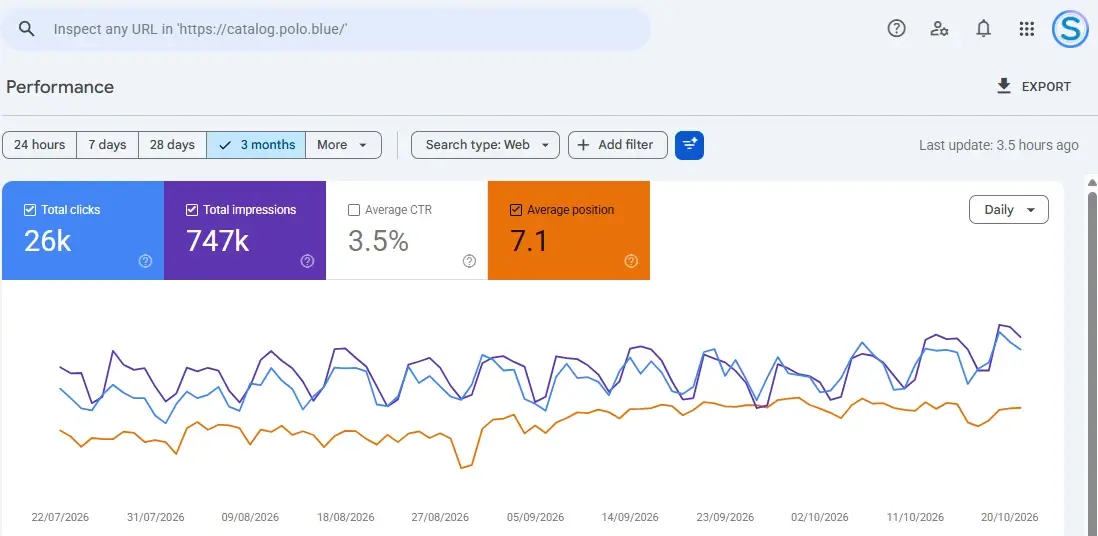Enable the Average CTR checkbox
1098x536 pixels.
354,209
